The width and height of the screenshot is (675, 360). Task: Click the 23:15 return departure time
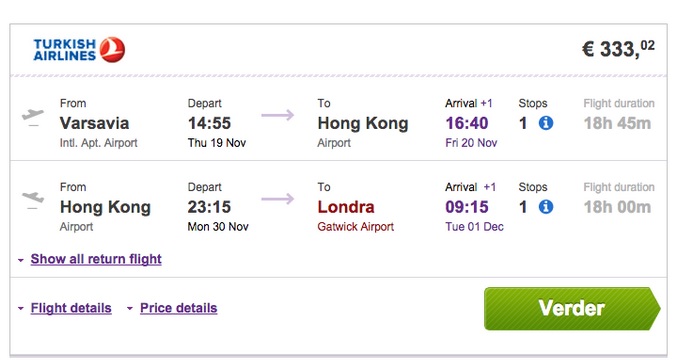click(x=209, y=207)
